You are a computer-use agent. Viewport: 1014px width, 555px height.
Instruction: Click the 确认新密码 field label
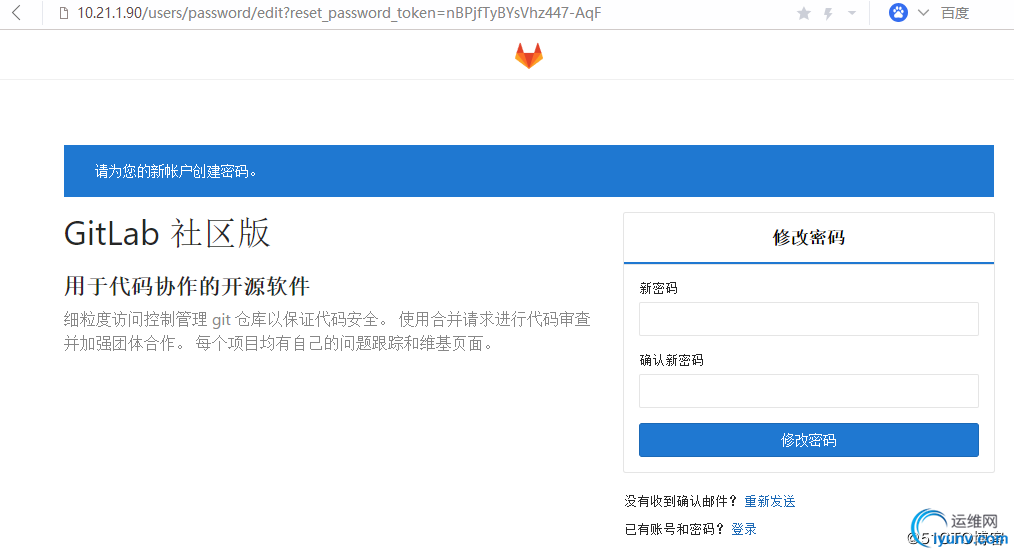671,360
